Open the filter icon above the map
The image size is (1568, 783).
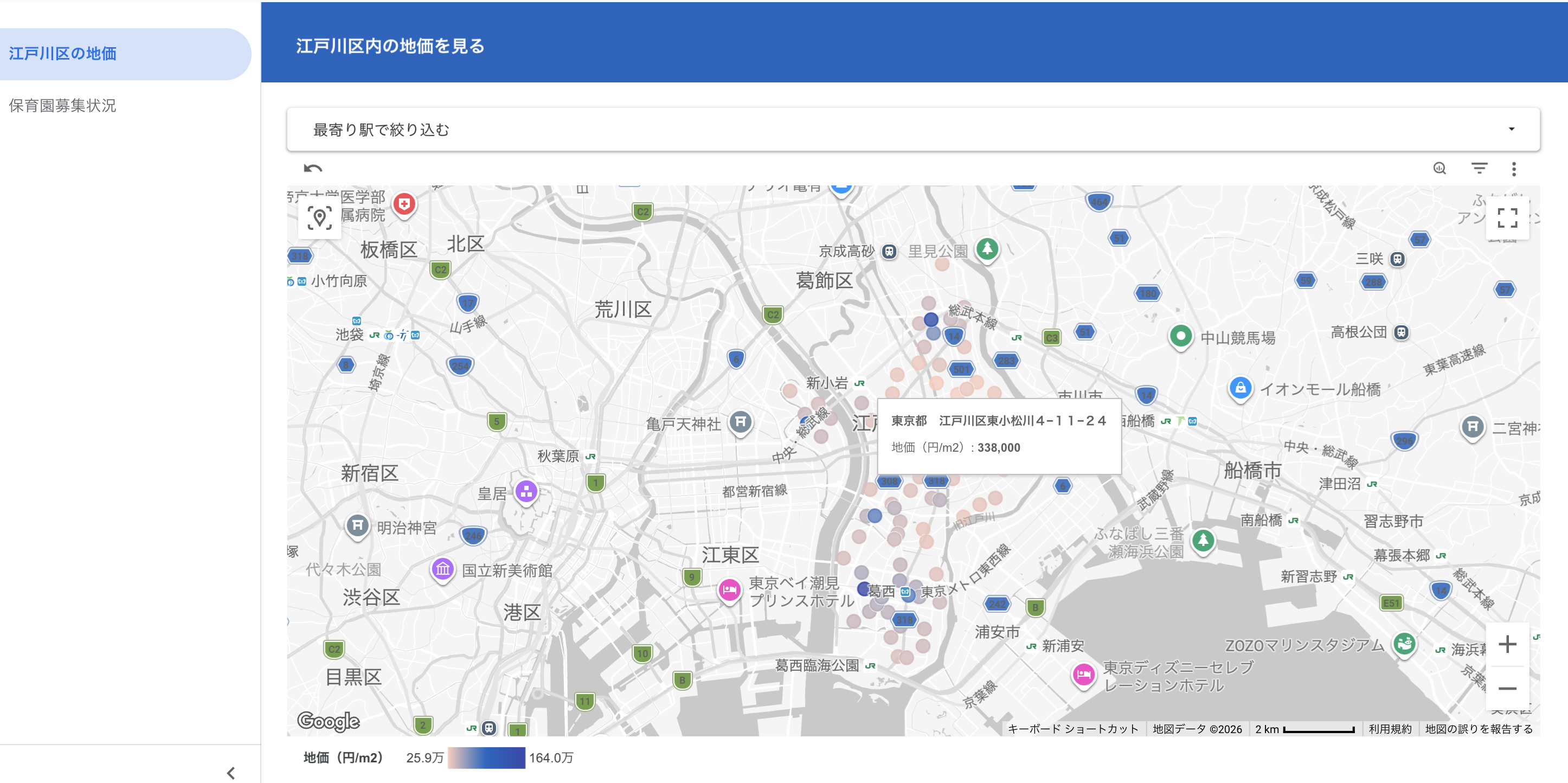point(1480,169)
